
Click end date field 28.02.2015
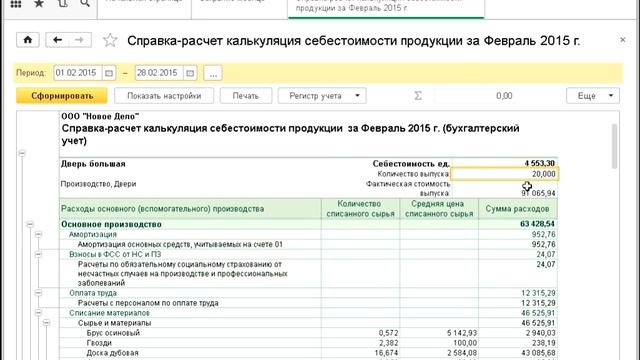(159, 73)
